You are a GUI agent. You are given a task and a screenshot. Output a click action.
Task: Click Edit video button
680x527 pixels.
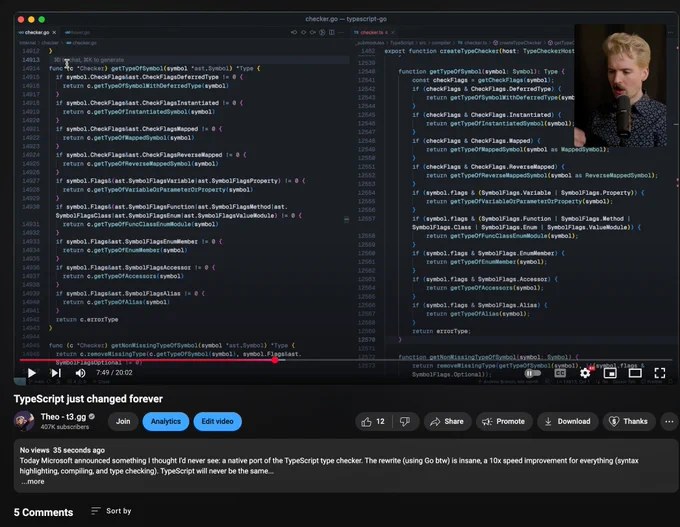point(217,422)
